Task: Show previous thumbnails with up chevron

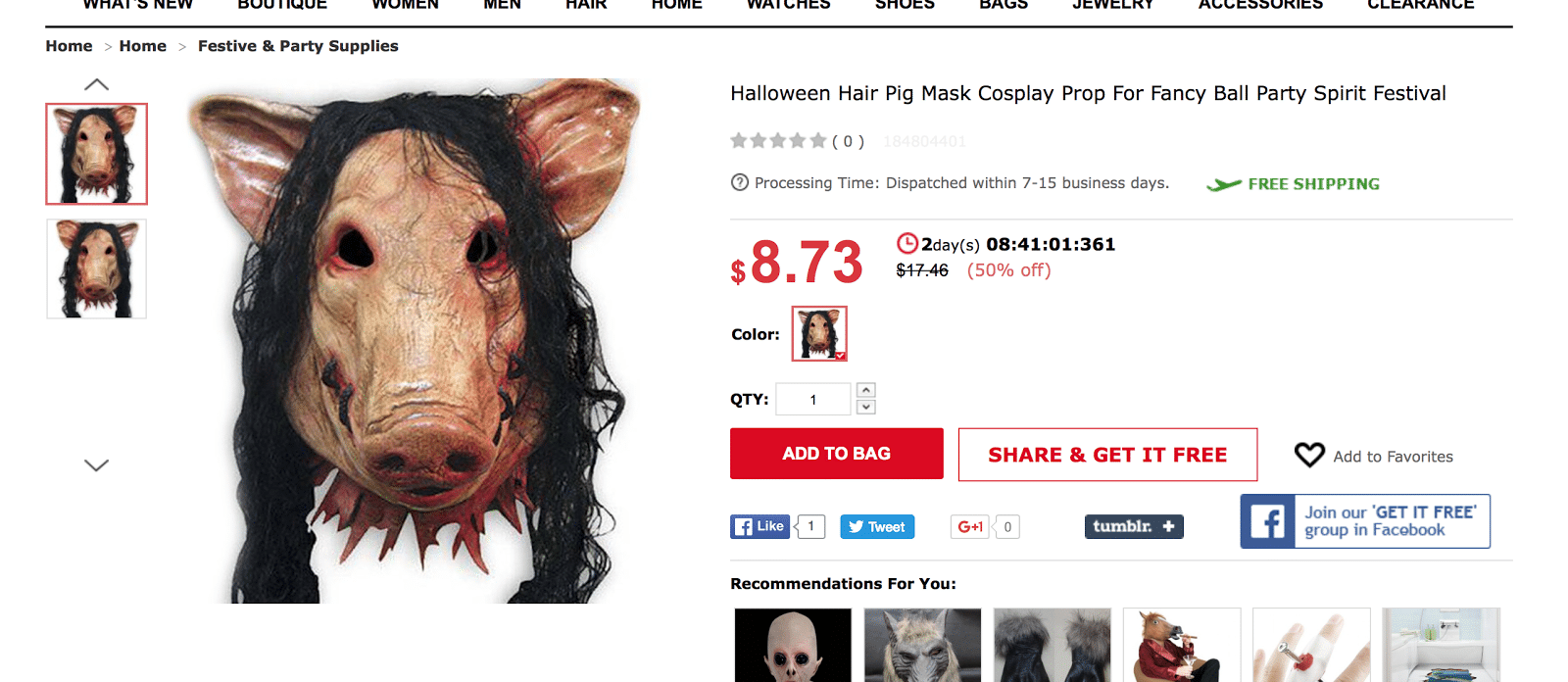Action: [x=96, y=84]
